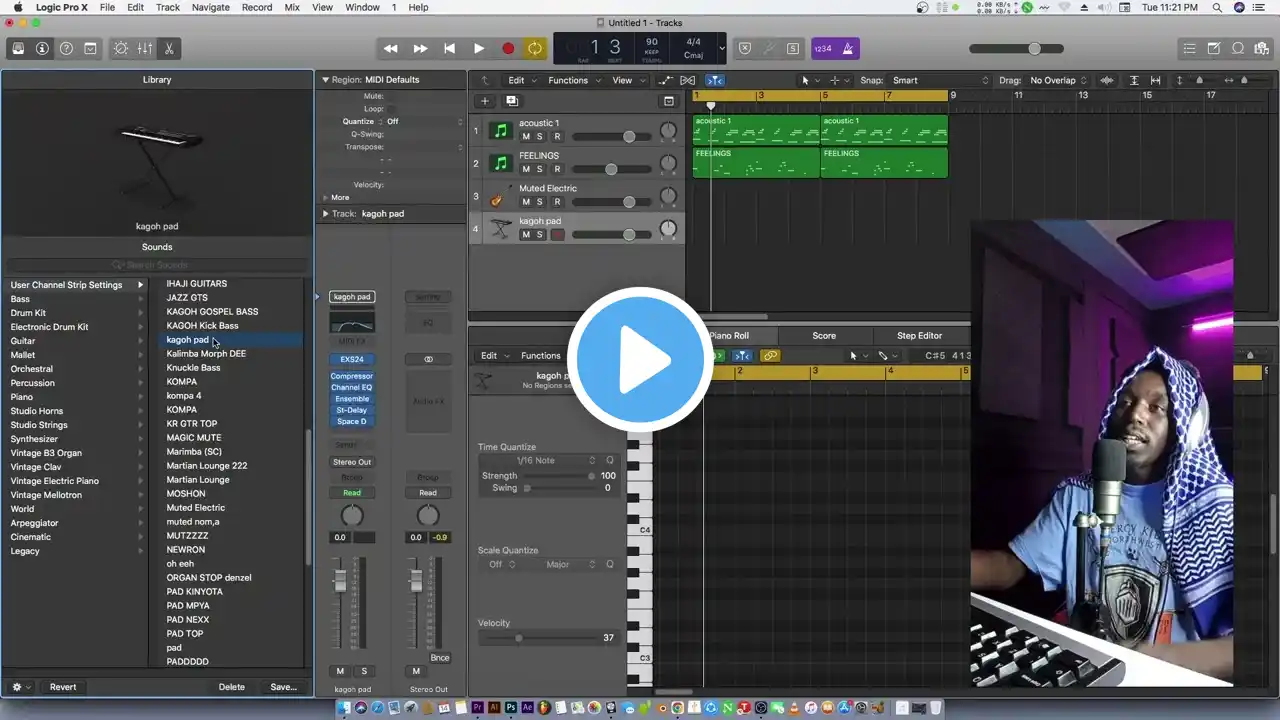This screenshot has height=720, width=1280.
Task: Click the EXS24 instrument slot
Action: click(352, 359)
